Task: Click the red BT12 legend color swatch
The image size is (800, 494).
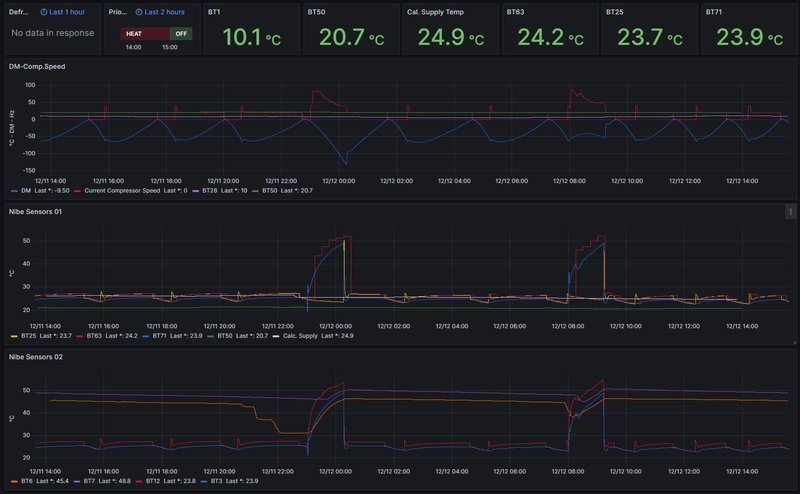Action: click(x=139, y=481)
